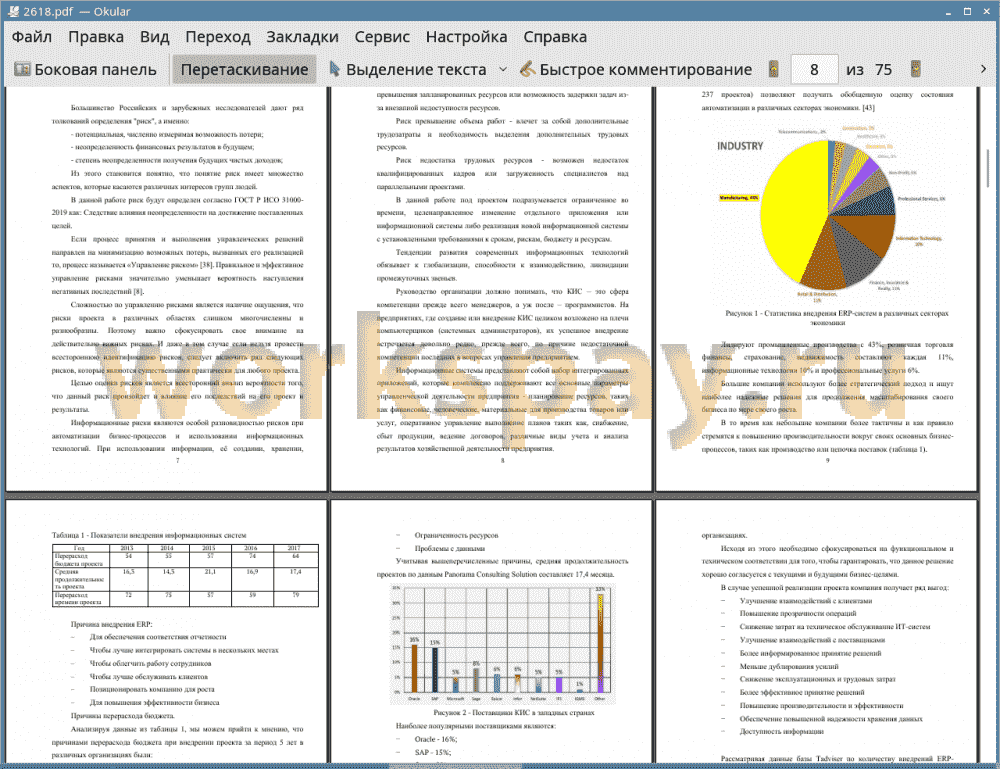Click the list item "Доступность информации"
The image size is (1000, 769).
pyautogui.click(x=782, y=731)
